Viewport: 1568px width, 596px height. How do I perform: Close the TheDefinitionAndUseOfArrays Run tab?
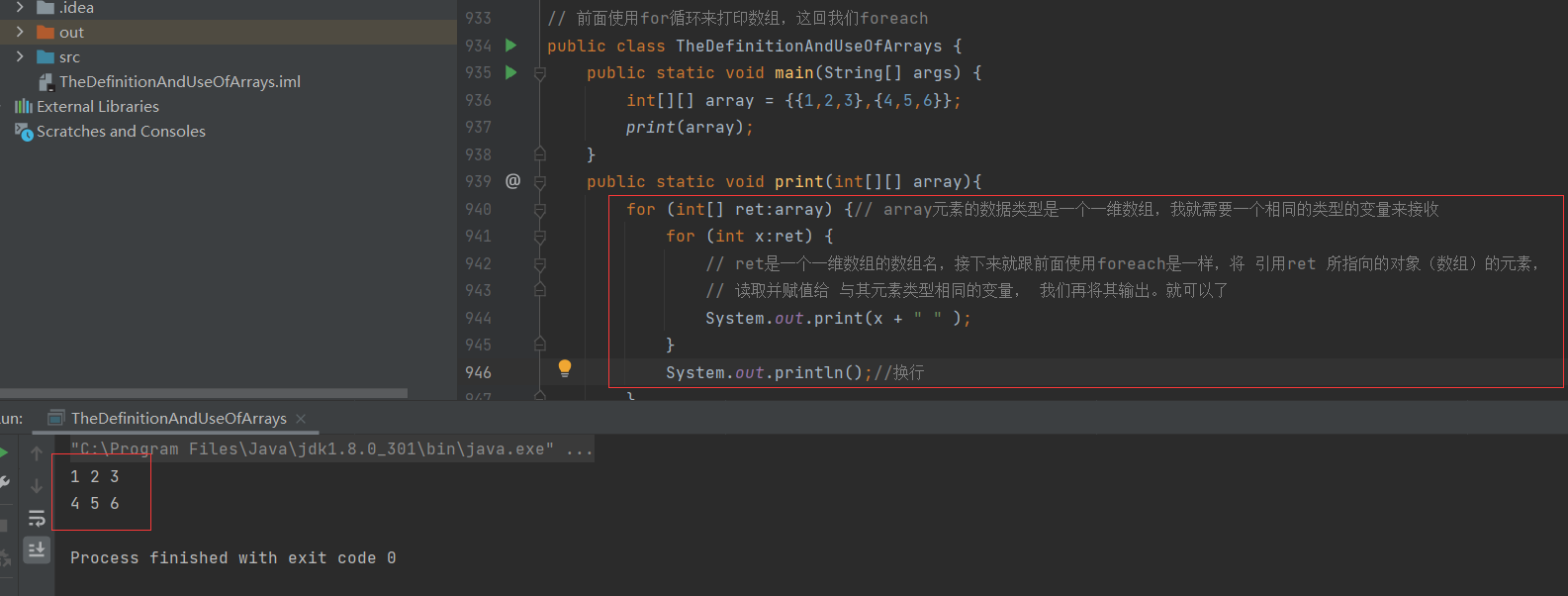click(301, 419)
